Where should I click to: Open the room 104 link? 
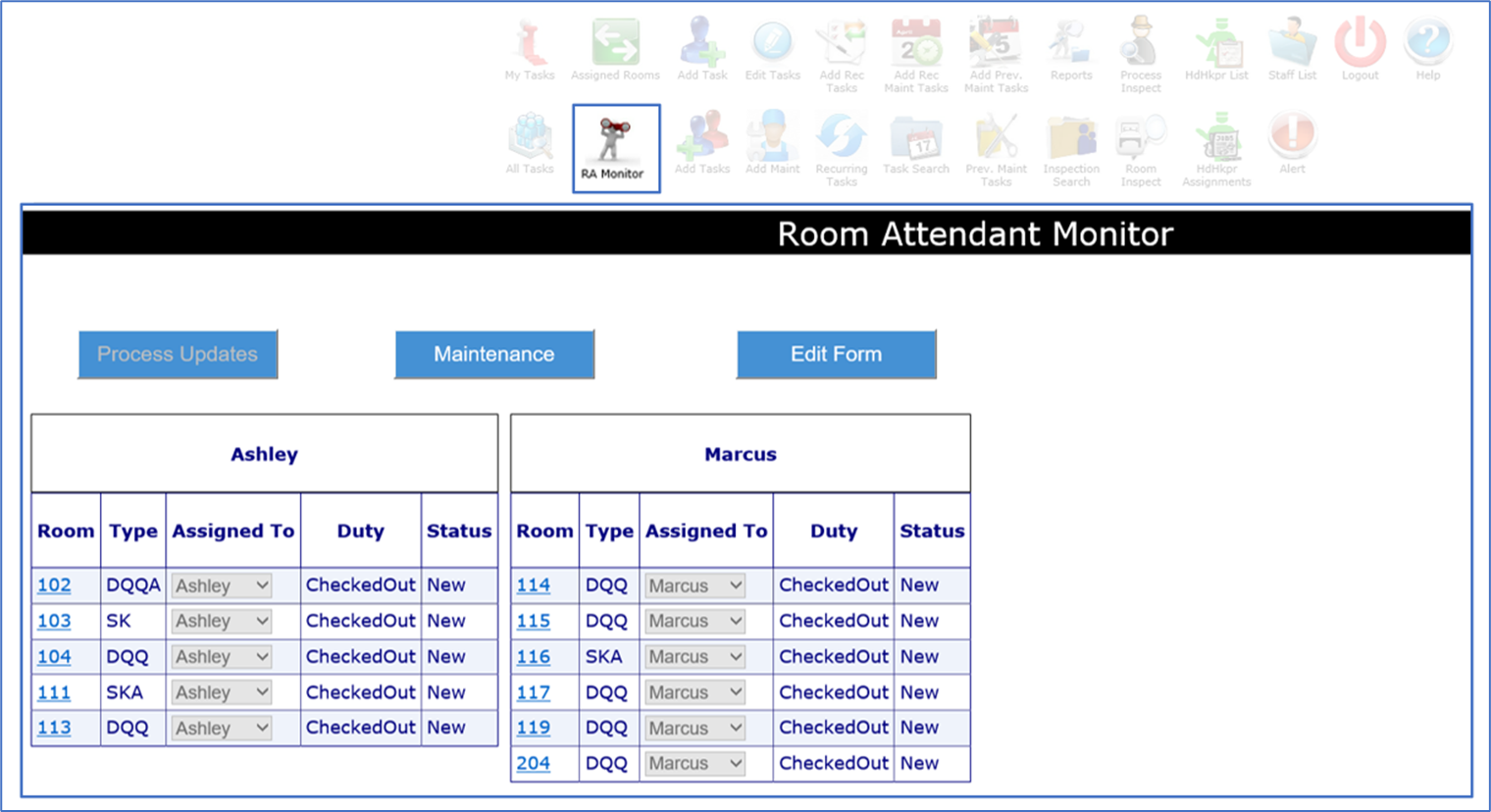click(54, 657)
